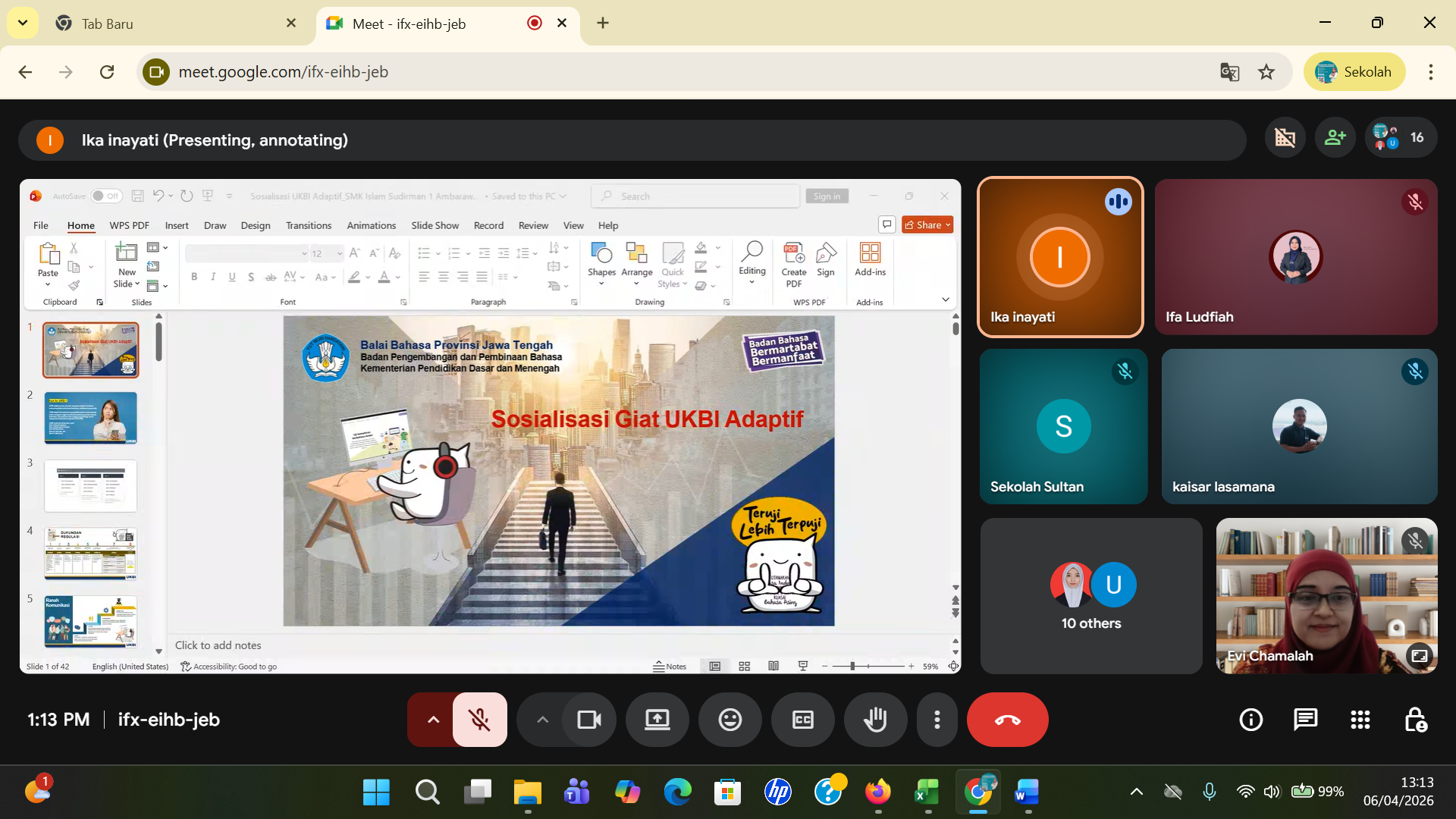
Task: Open the activities grid icon
Action: (1360, 720)
